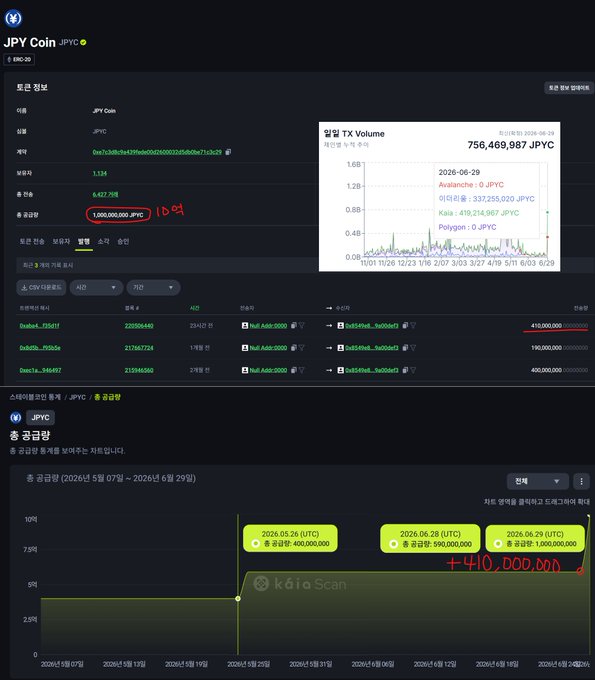Open Null Addr:0000 sender in 190,000,000 row

tap(268, 348)
